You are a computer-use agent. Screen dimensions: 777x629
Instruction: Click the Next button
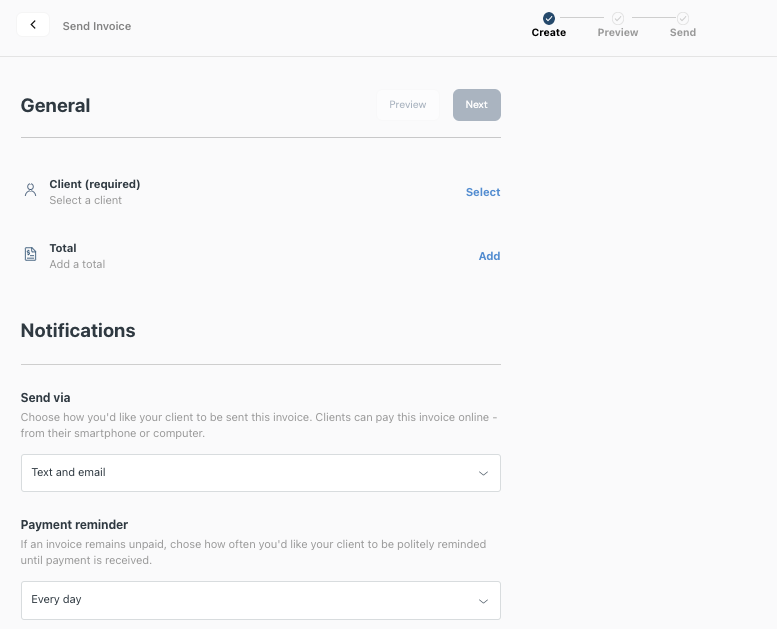tap(477, 105)
